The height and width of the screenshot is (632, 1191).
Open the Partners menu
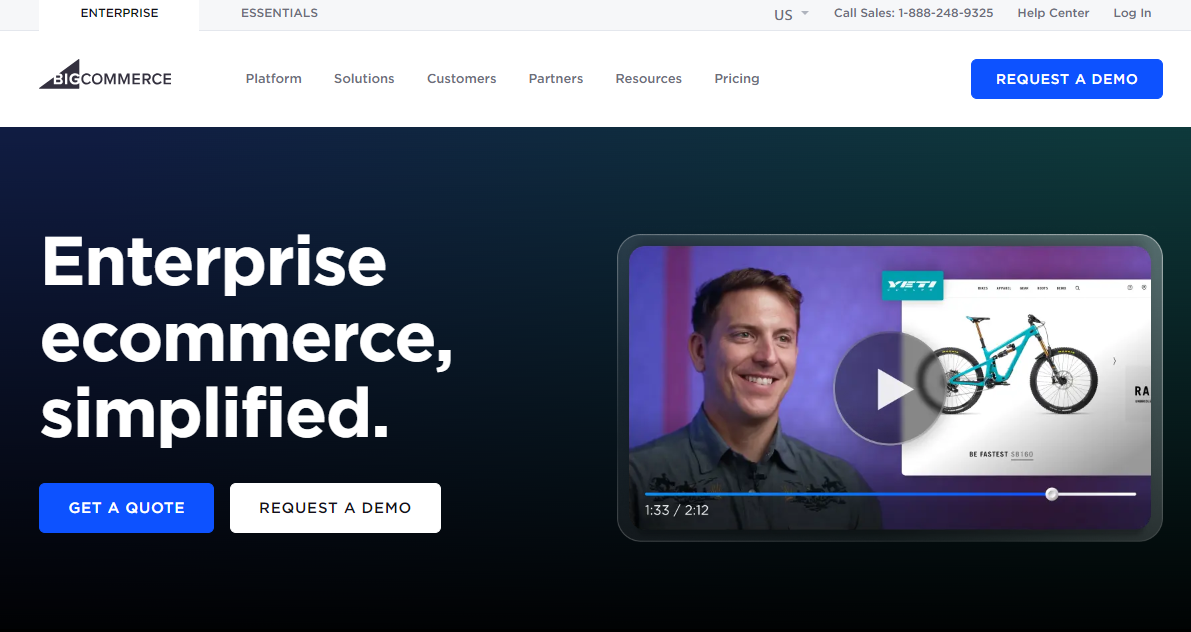click(x=556, y=78)
